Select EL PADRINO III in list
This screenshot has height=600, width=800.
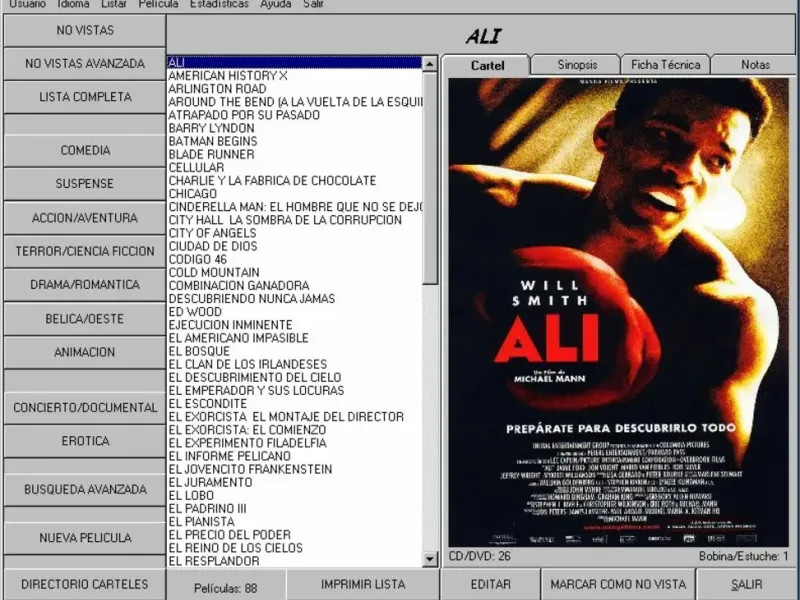coord(294,509)
